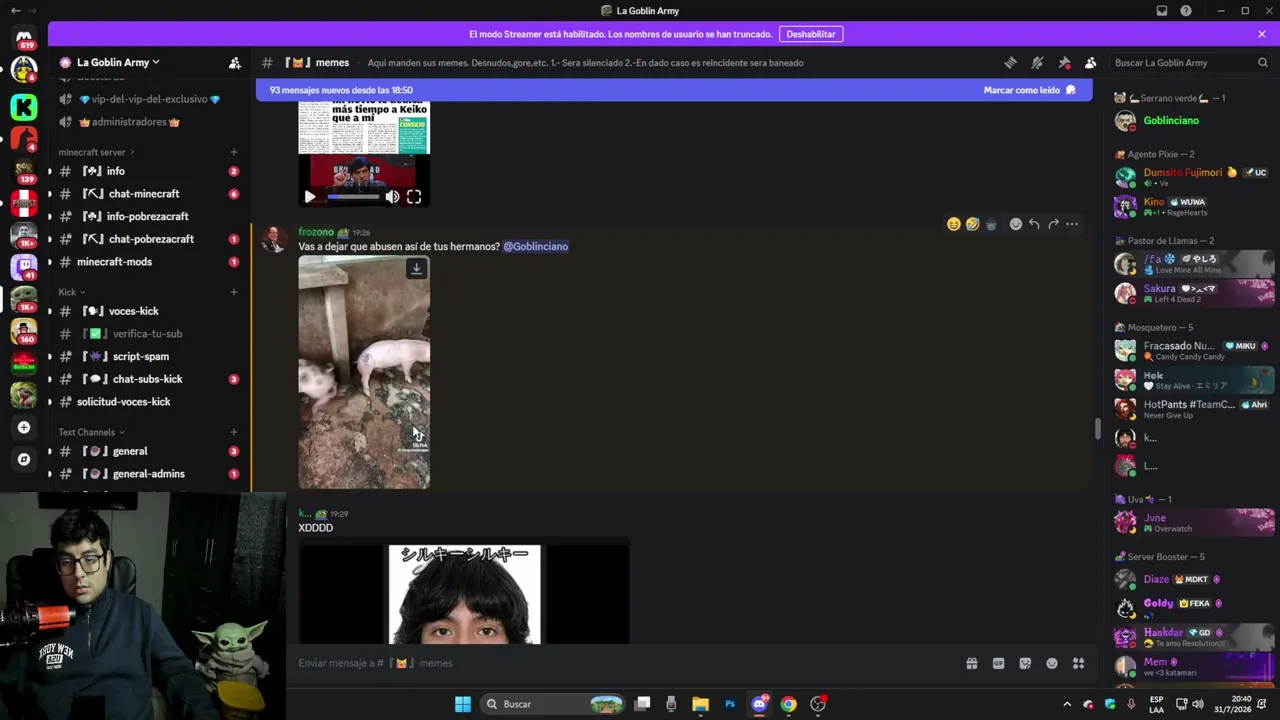Open the Windows Start menu
The image size is (1280, 720).
pos(463,704)
